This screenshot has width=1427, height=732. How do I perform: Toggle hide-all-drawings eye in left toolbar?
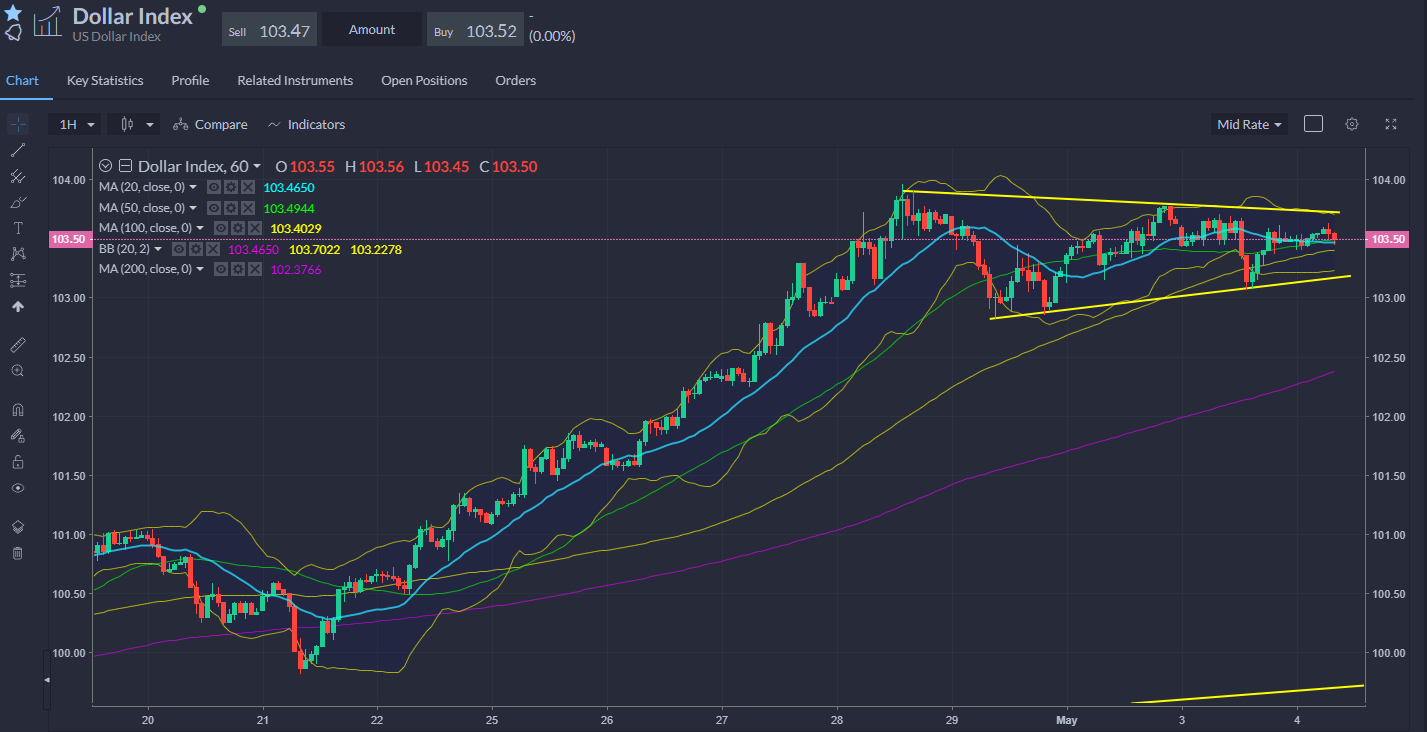click(17, 488)
